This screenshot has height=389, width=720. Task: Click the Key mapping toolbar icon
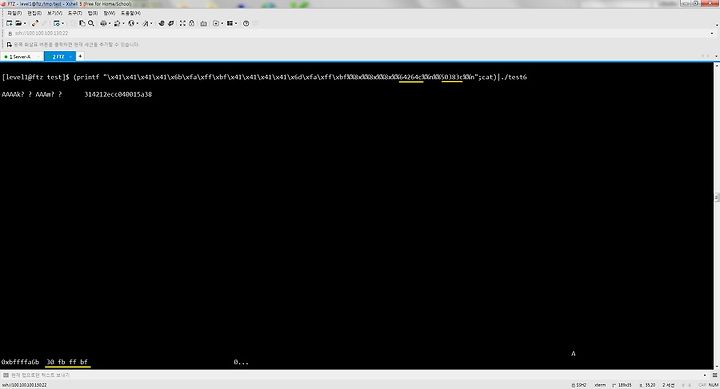pos(203,23)
